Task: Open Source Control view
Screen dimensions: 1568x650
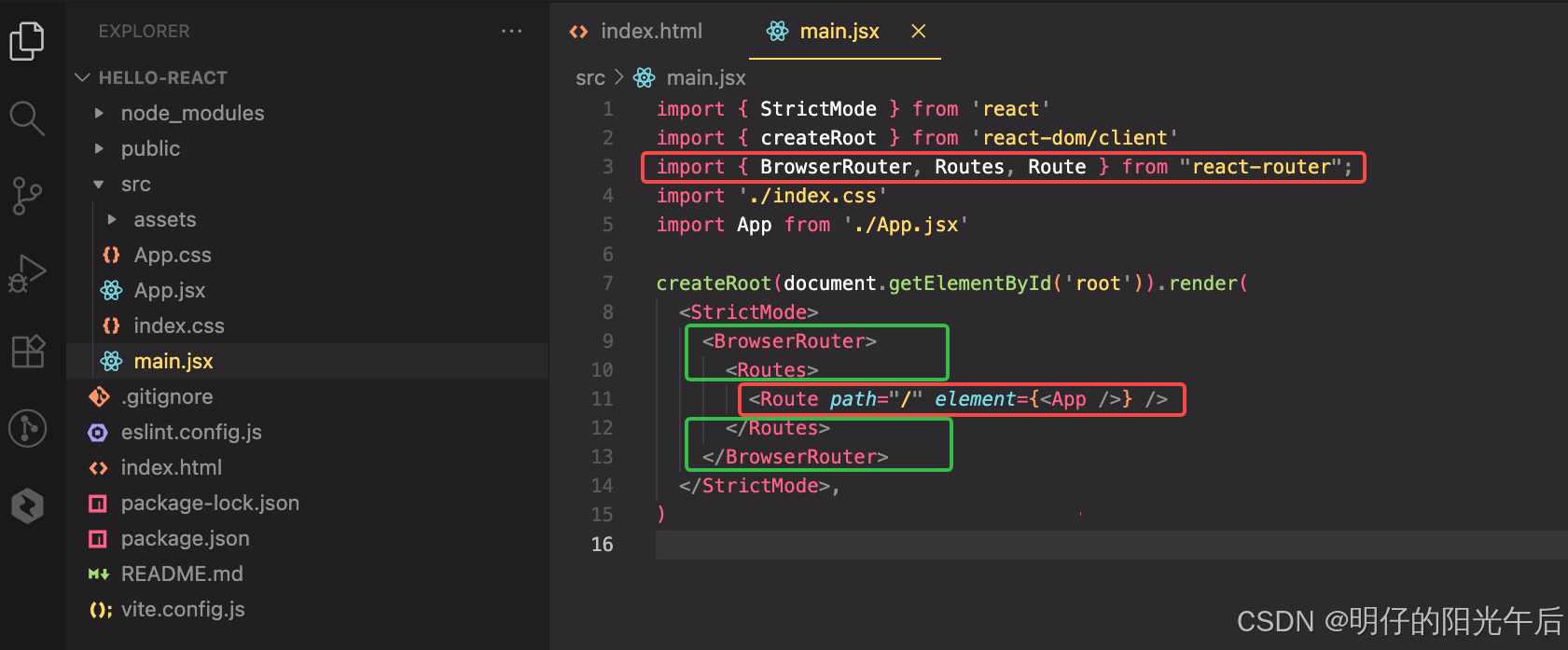Action: click(26, 196)
